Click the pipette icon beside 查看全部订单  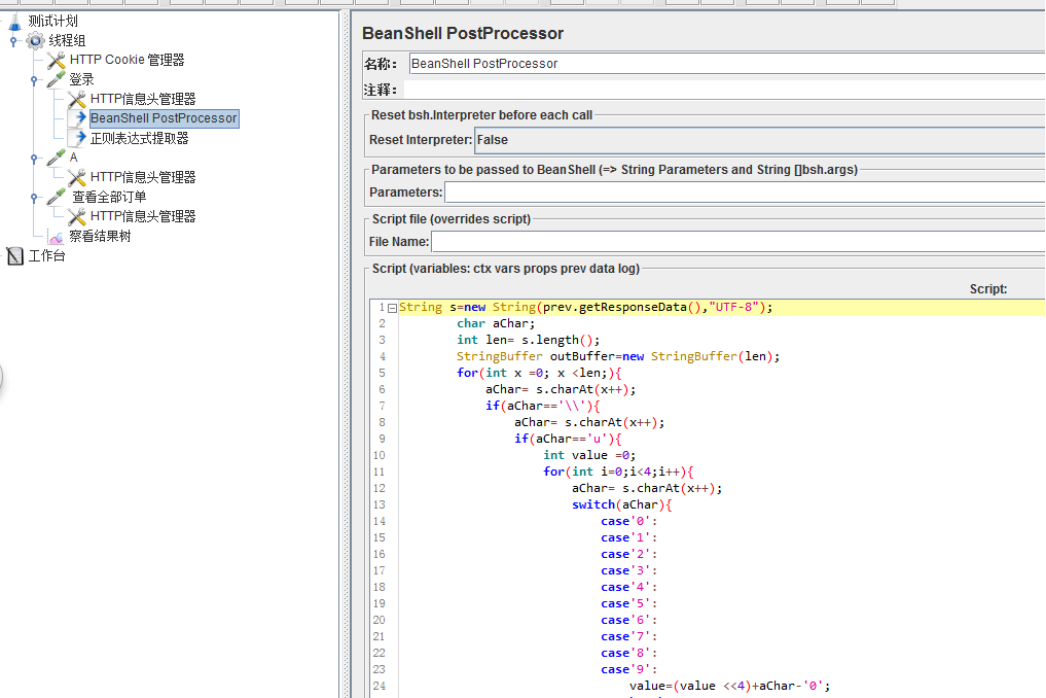(56, 198)
